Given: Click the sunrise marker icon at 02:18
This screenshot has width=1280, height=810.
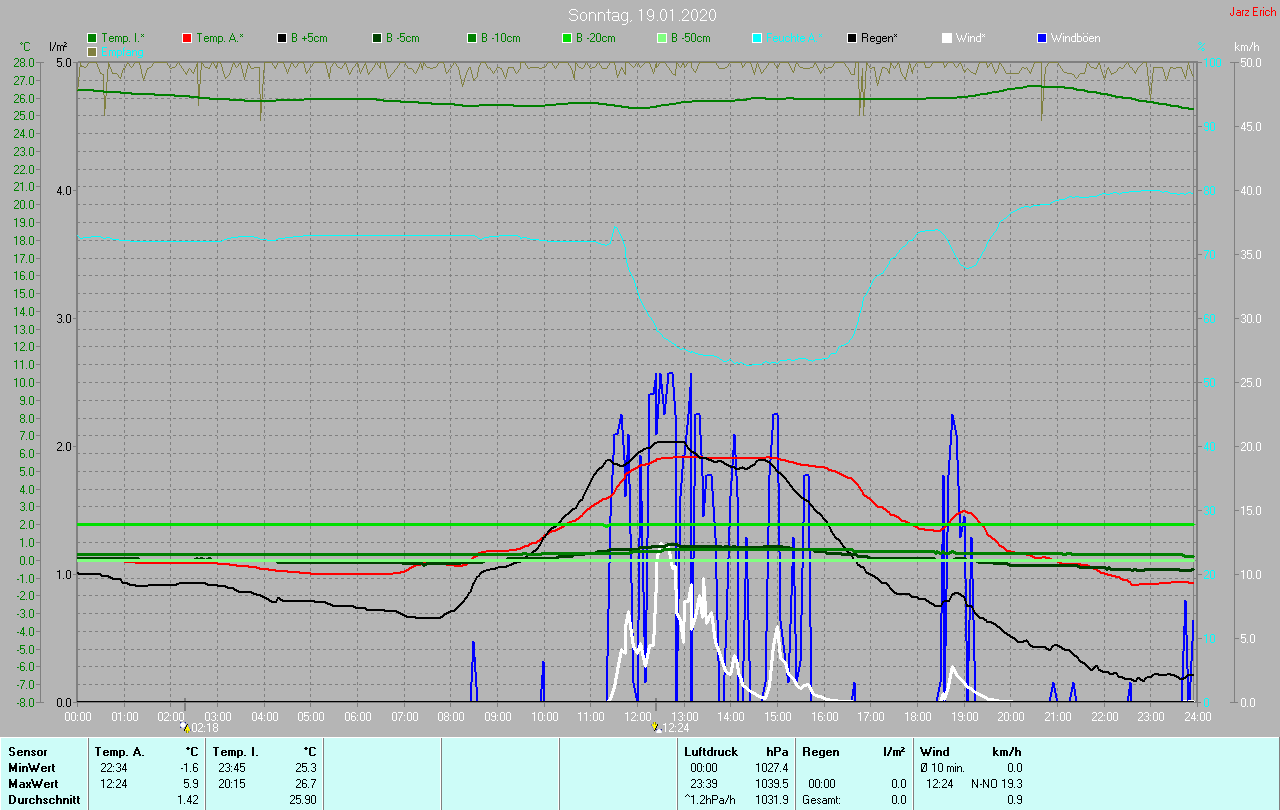Looking at the screenshot, I should click(x=185, y=727).
